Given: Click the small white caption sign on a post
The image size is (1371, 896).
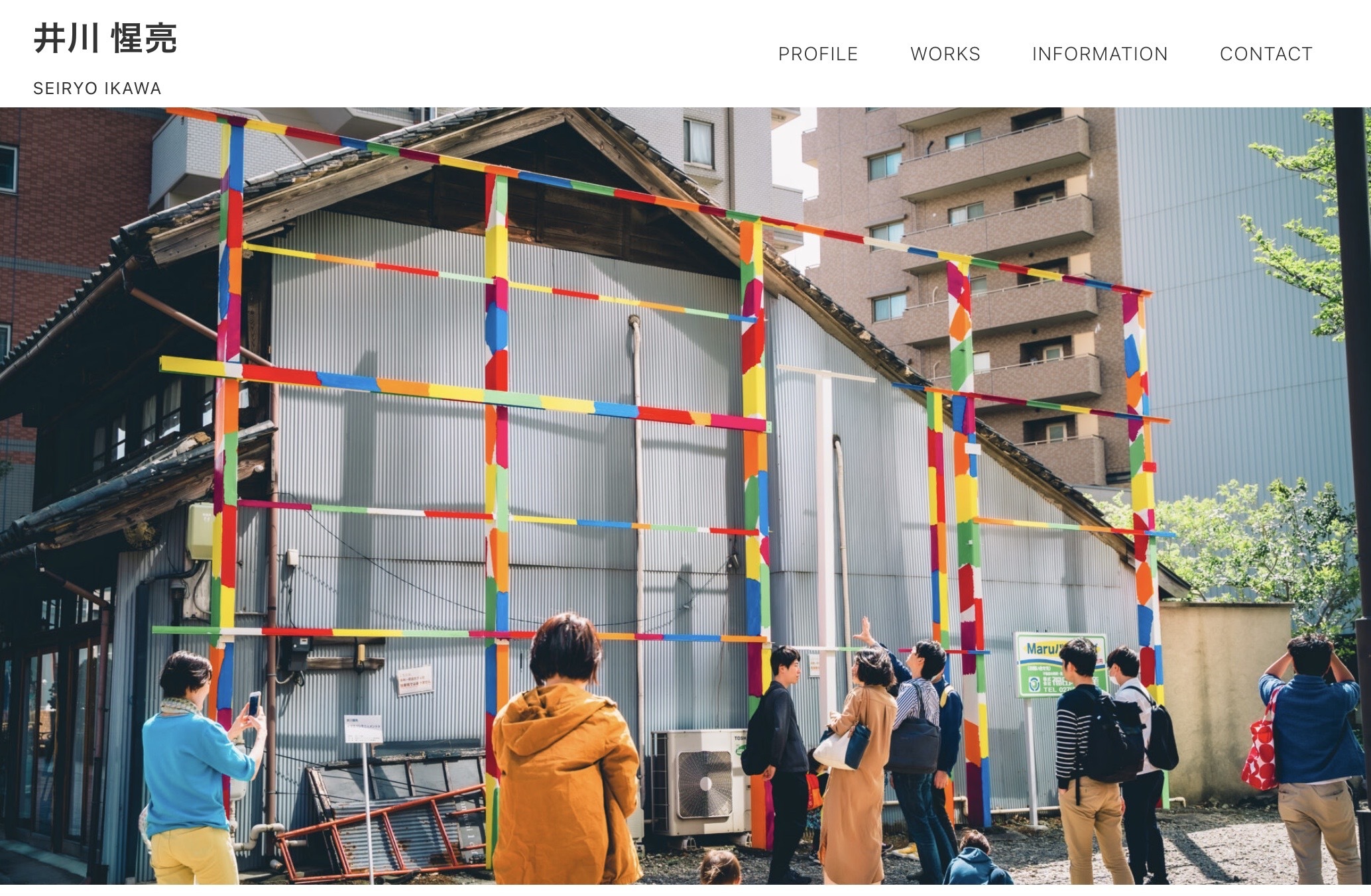Looking at the screenshot, I should (x=363, y=729).
